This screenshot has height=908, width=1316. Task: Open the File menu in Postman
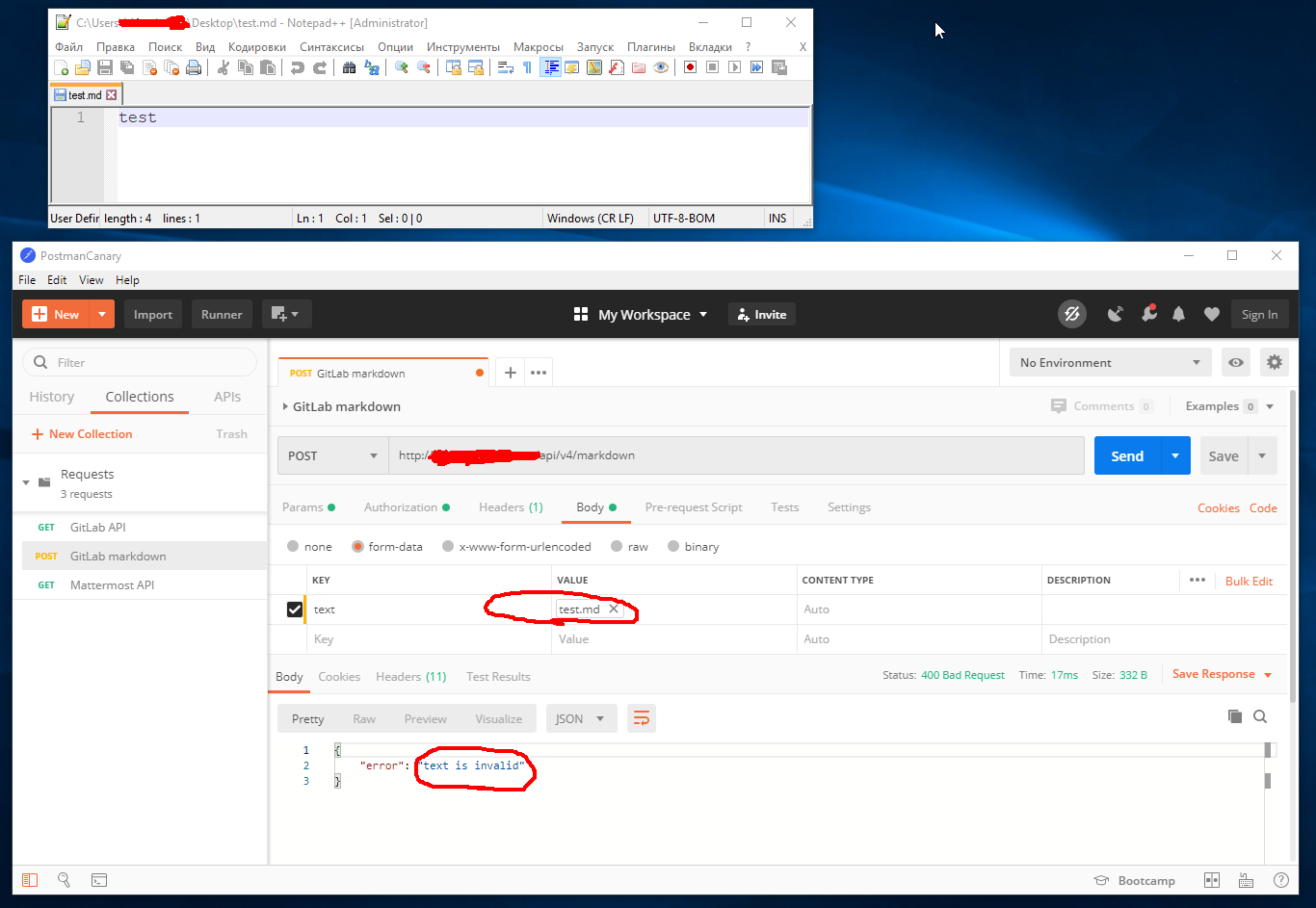tap(27, 279)
